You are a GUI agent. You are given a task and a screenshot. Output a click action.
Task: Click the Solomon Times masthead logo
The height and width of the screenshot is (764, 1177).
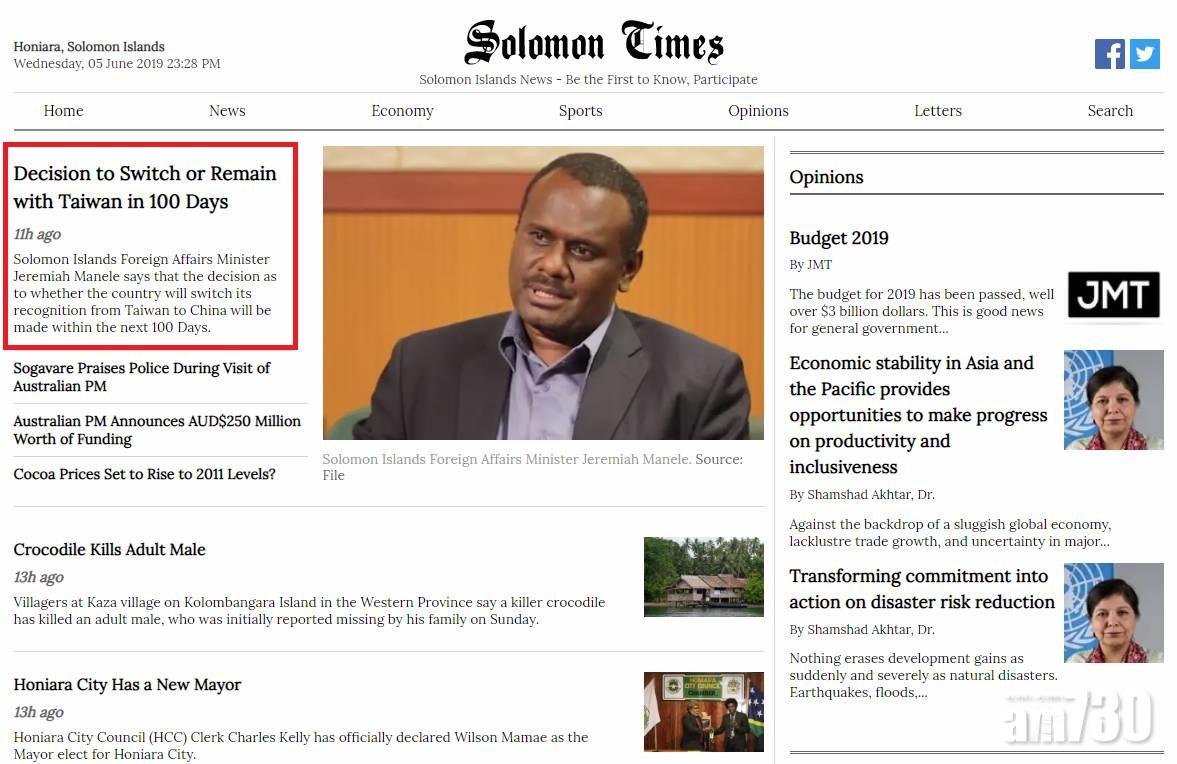[x=595, y=42]
